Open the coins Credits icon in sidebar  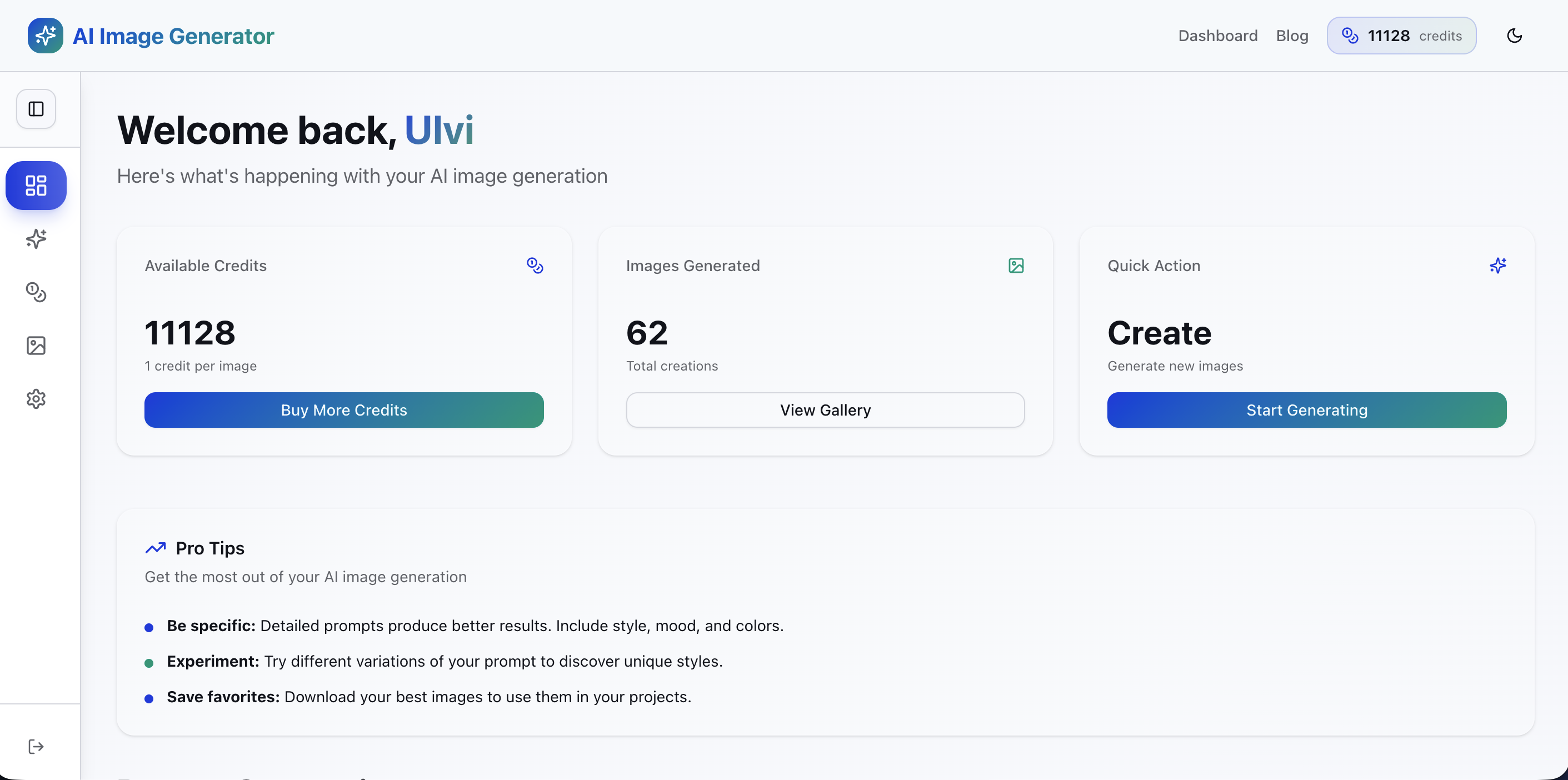(36, 292)
